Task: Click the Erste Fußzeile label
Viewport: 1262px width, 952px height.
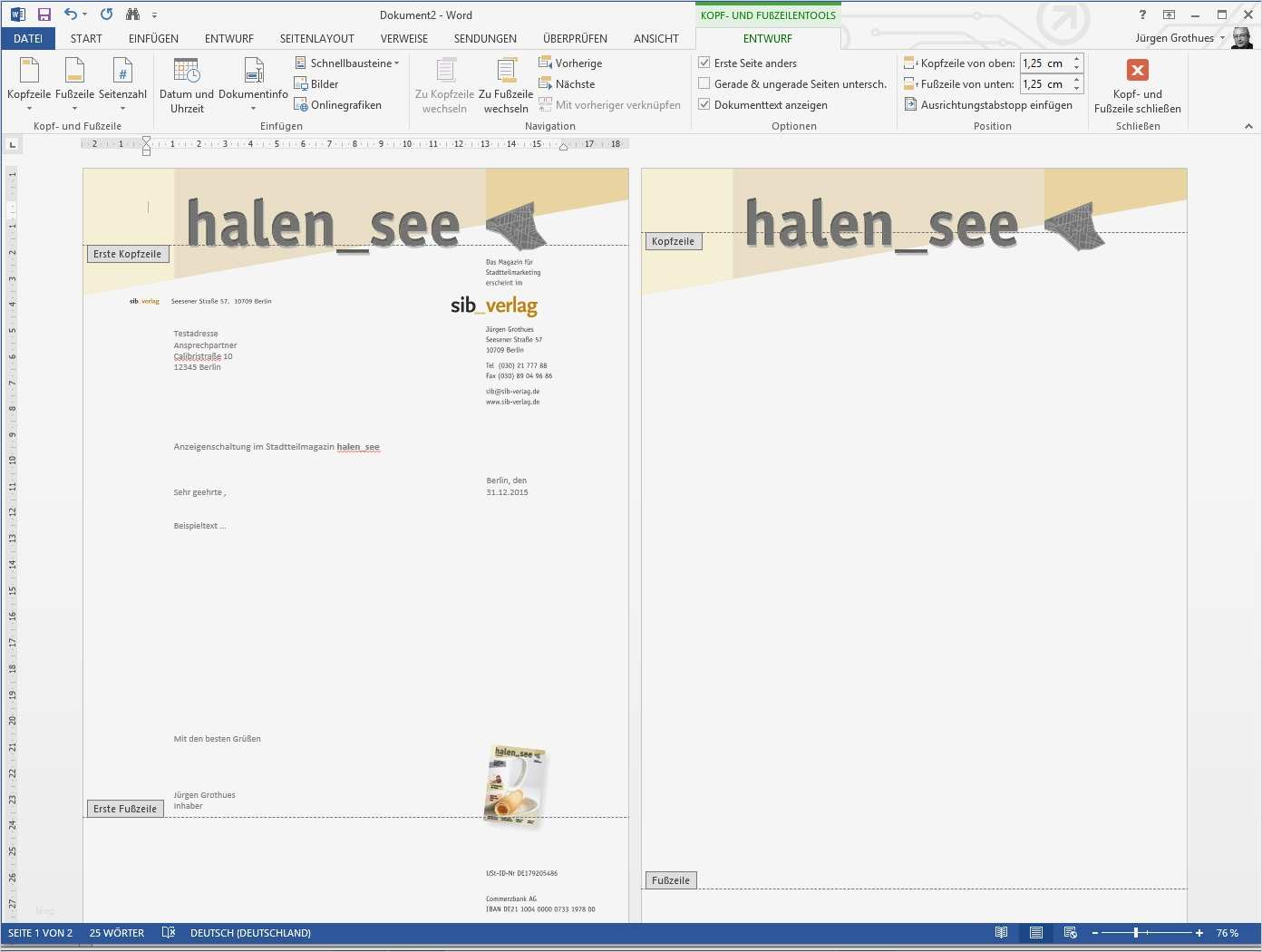Action: [x=125, y=809]
